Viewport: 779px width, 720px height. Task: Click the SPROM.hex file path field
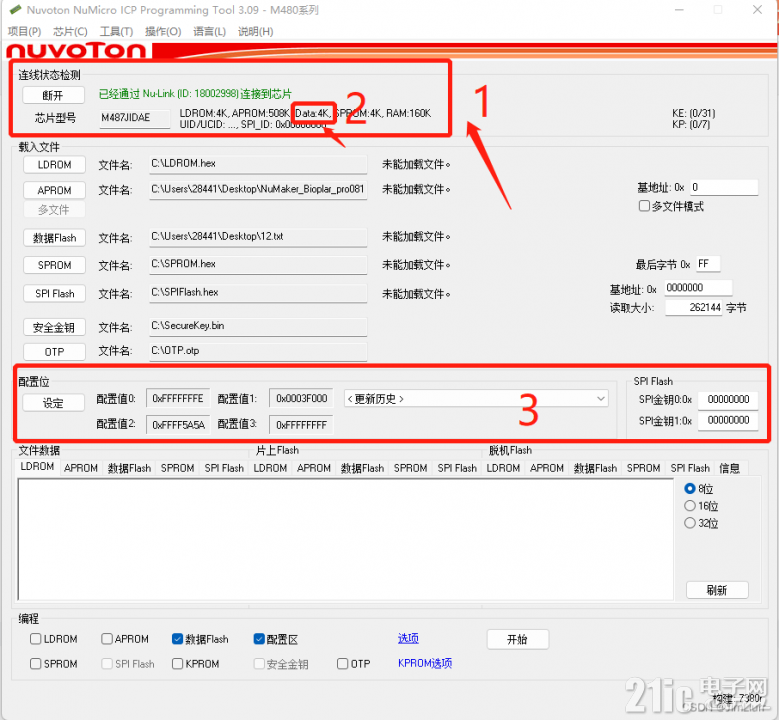(x=258, y=264)
